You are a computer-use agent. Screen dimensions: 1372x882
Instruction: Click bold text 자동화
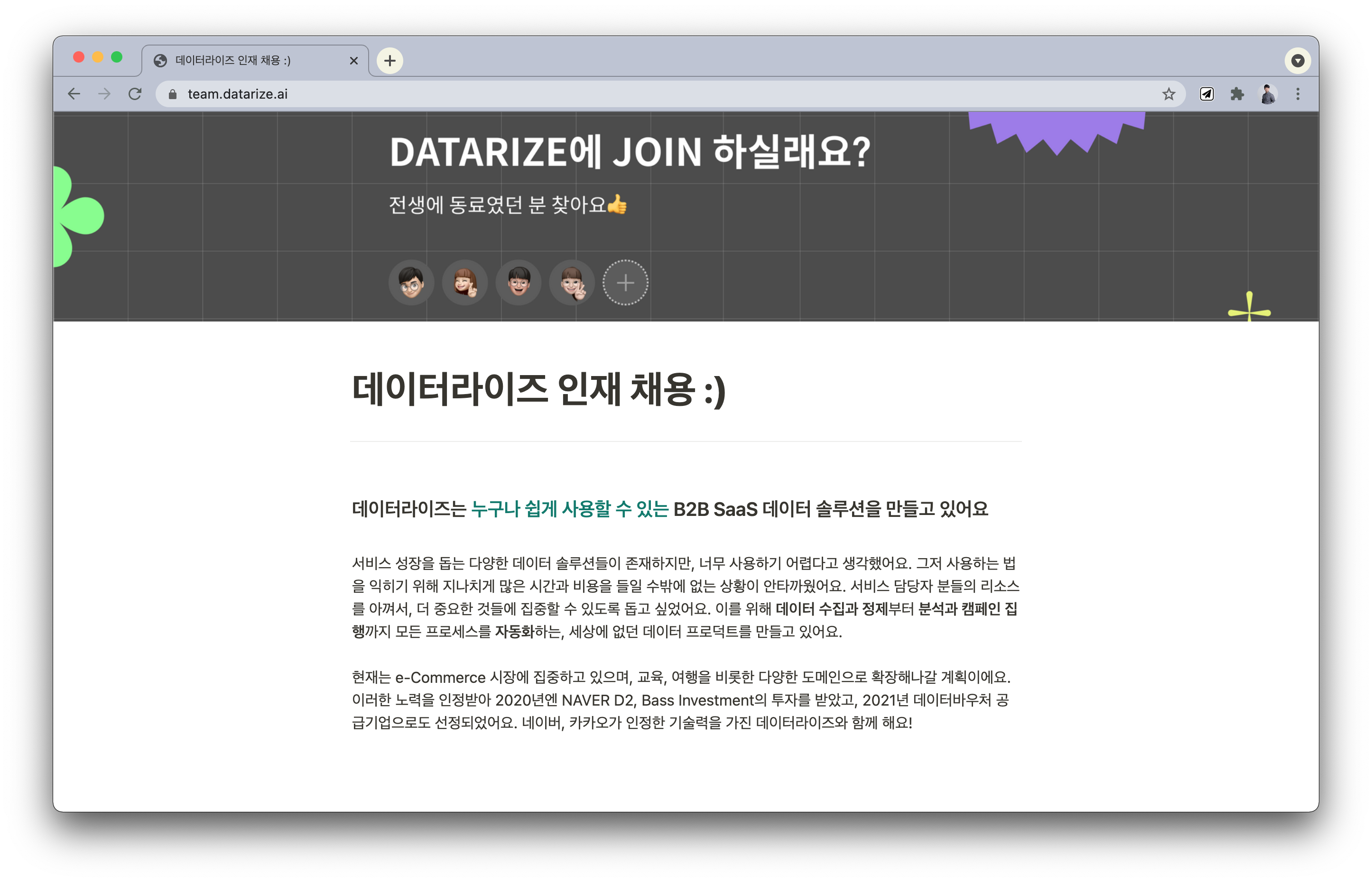click(514, 632)
